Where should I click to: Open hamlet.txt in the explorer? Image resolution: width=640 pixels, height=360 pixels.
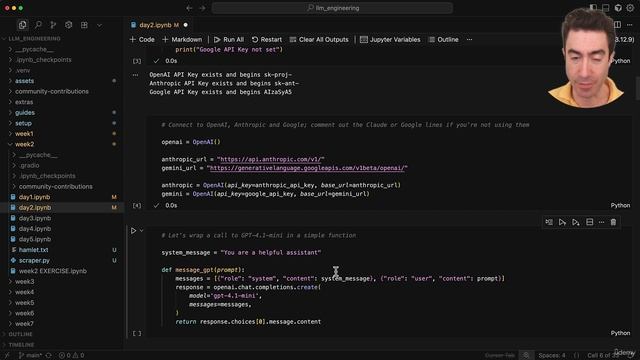[x=33, y=250]
